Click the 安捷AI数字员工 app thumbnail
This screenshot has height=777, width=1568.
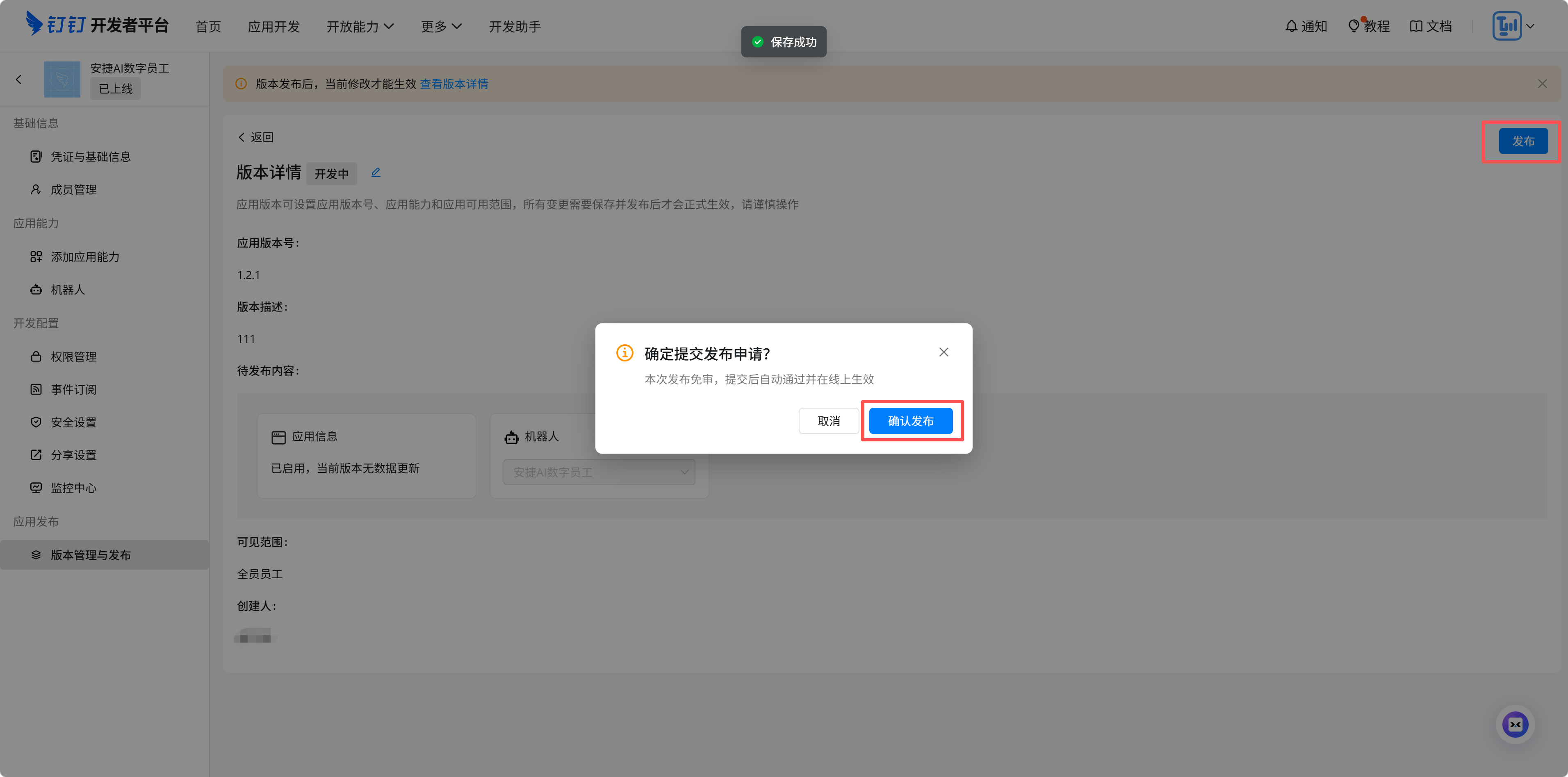coord(62,79)
